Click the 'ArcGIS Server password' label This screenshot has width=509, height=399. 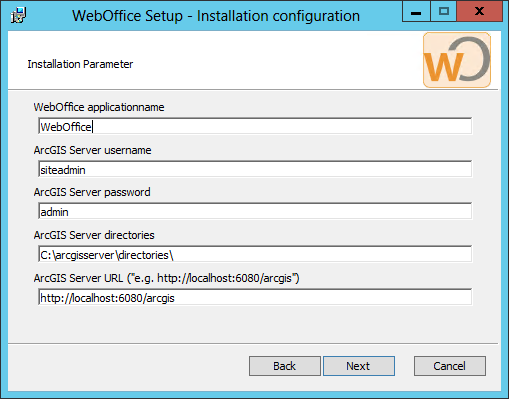[x=92, y=192]
